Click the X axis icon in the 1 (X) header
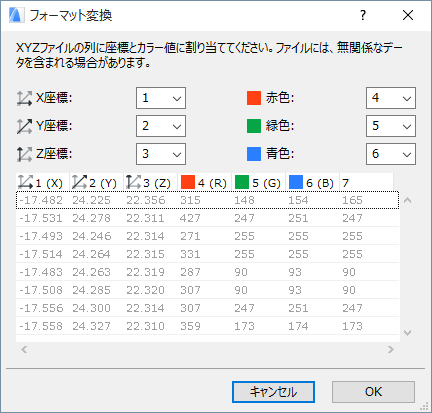Image resolution: width=432 pixels, height=413 pixels. coord(26,182)
